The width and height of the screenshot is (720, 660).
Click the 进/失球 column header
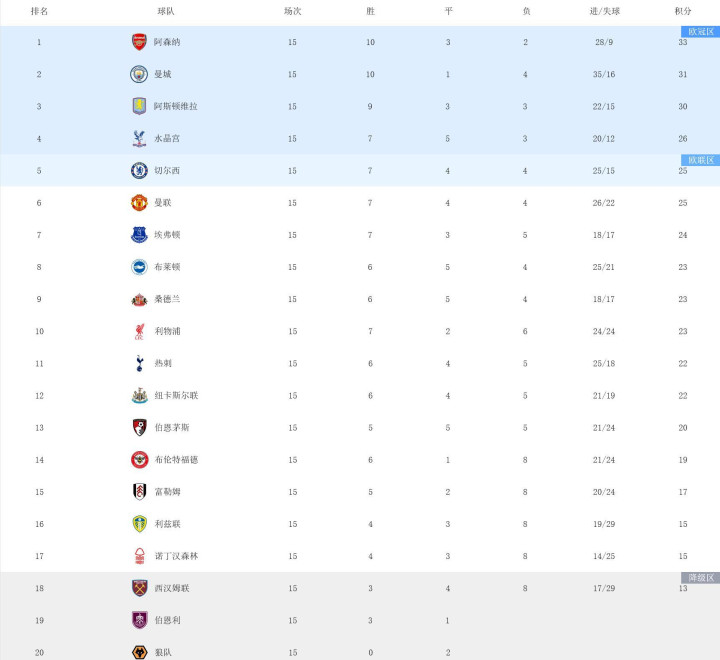[x=605, y=11]
